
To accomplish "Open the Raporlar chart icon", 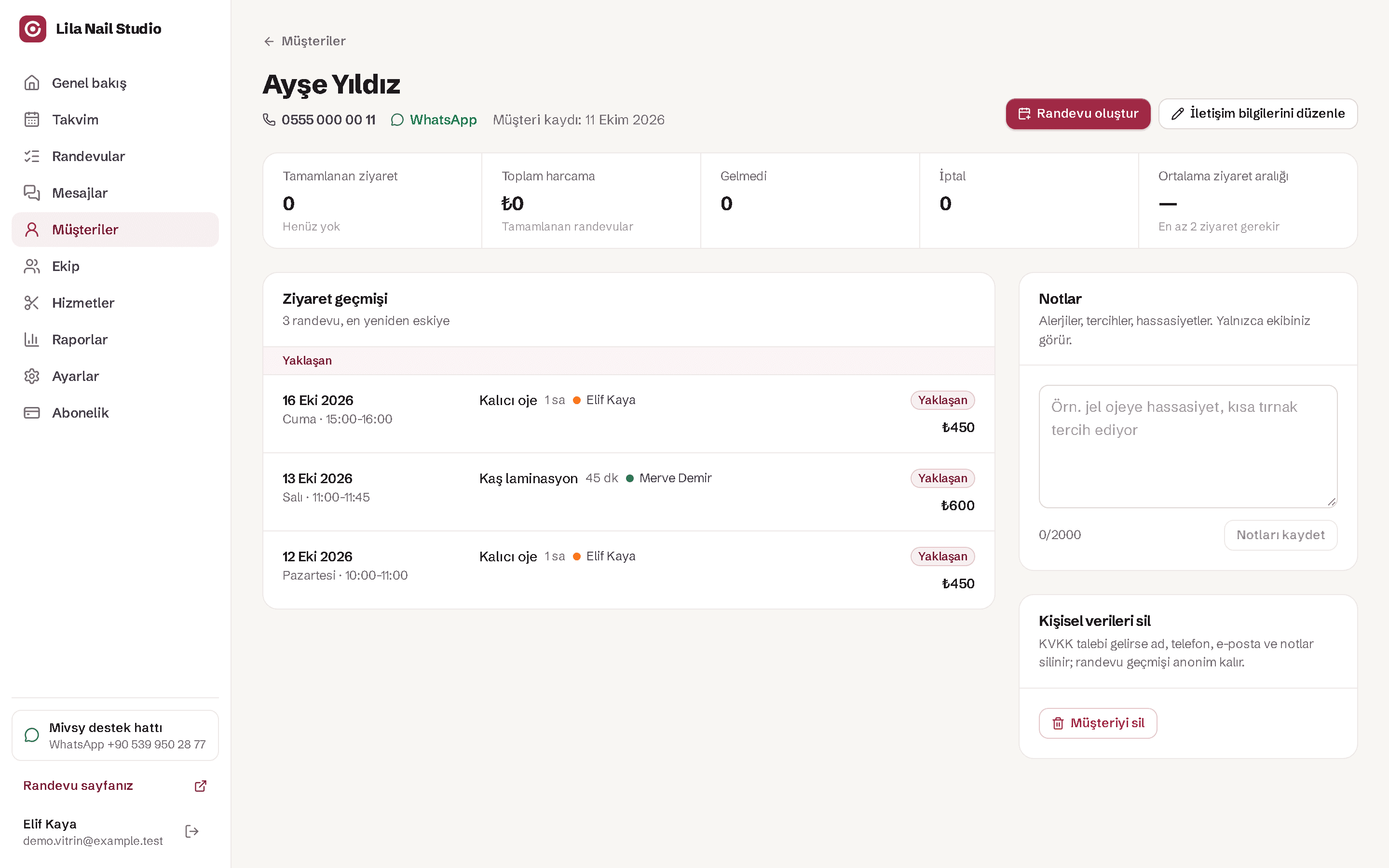I will pyautogui.click(x=31, y=339).
